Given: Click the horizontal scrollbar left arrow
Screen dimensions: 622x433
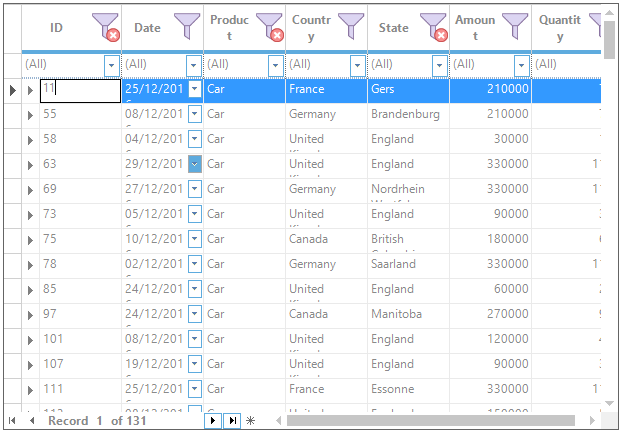Looking at the screenshot, I should pos(278,420).
